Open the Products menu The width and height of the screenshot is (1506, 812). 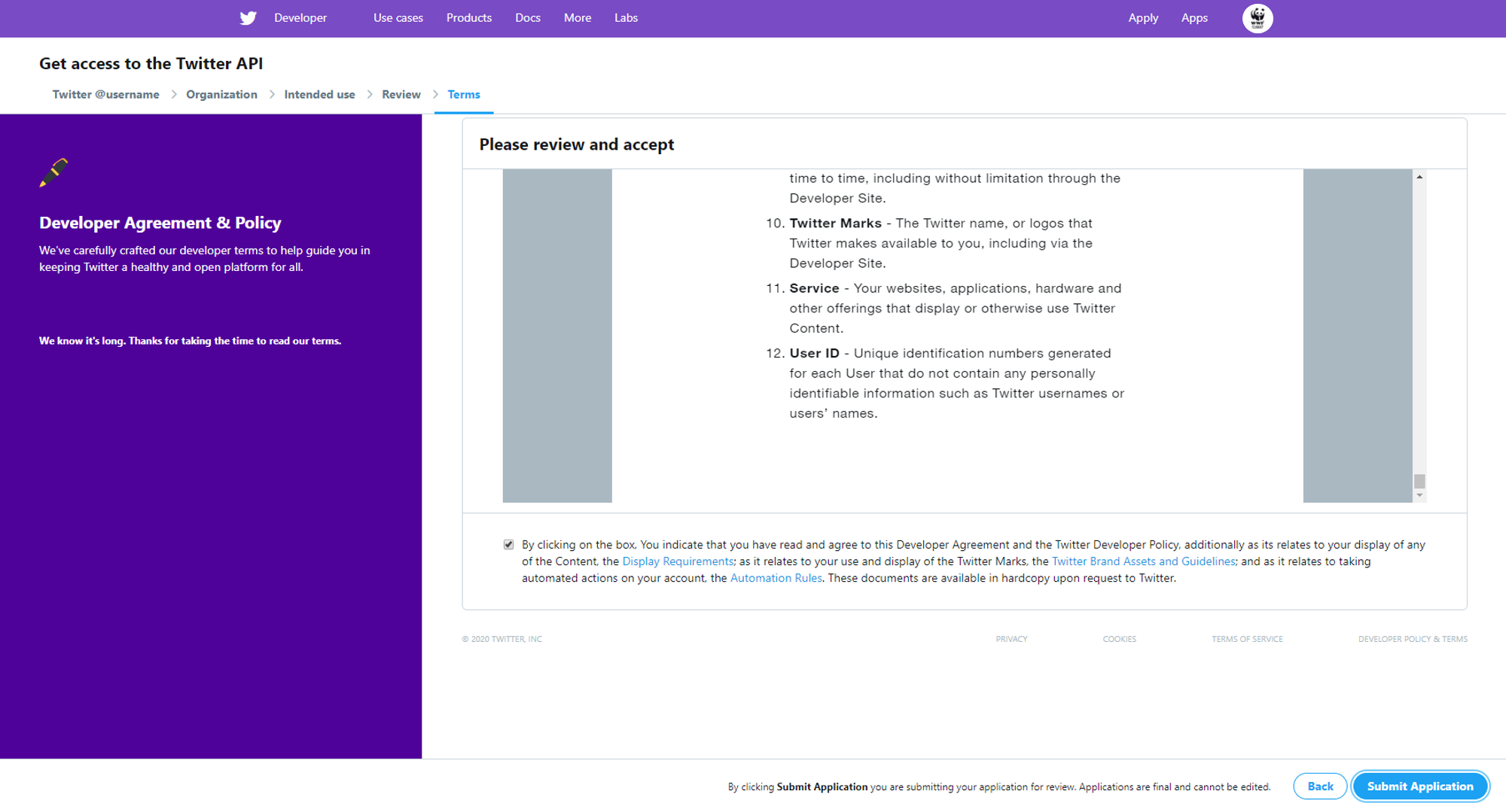point(469,18)
